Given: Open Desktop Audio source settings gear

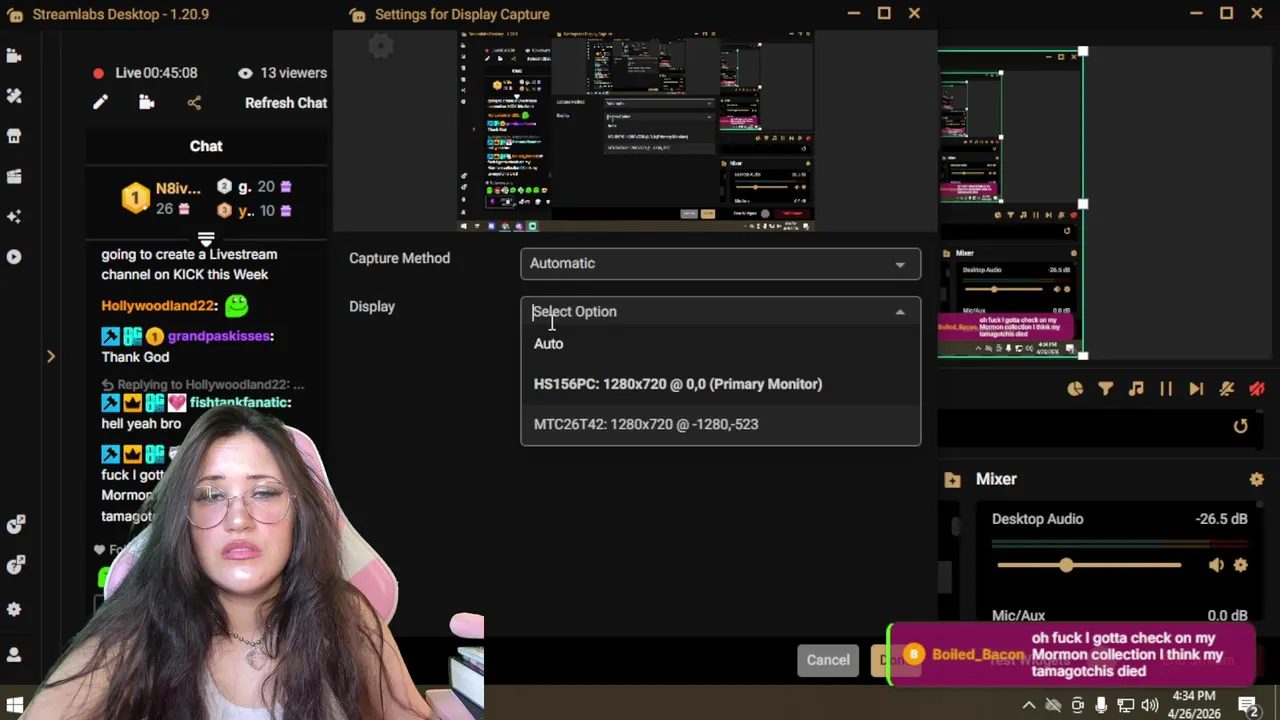Looking at the screenshot, I should click(1241, 566).
